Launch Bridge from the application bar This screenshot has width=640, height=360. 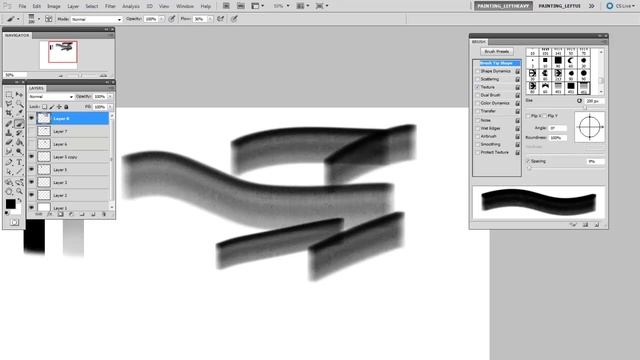pos(226,6)
